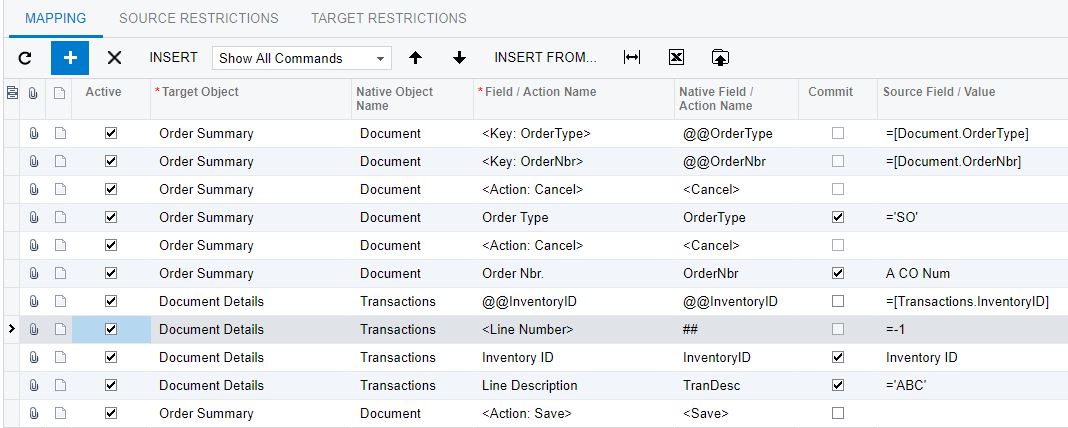The width and height of the screenshot is (1068, 428).
Task: Move the row up with the up arrow
Action: click(415, 58)
